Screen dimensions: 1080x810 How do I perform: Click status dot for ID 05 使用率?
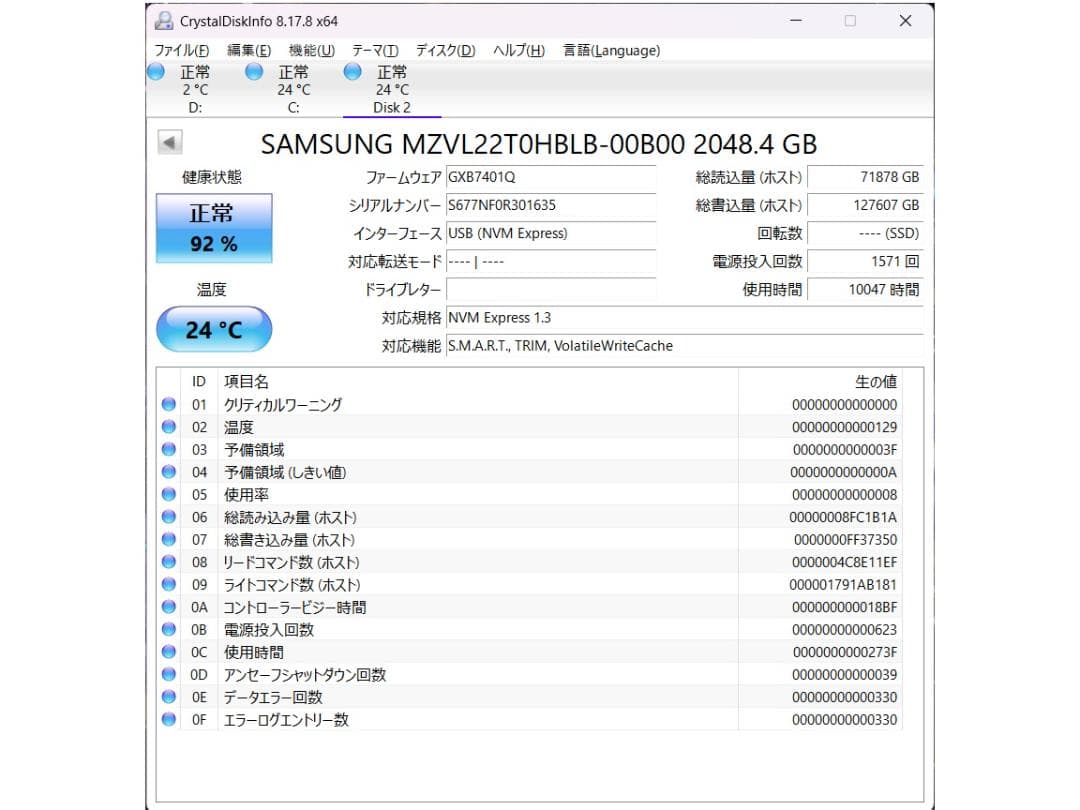click(169, 495)
